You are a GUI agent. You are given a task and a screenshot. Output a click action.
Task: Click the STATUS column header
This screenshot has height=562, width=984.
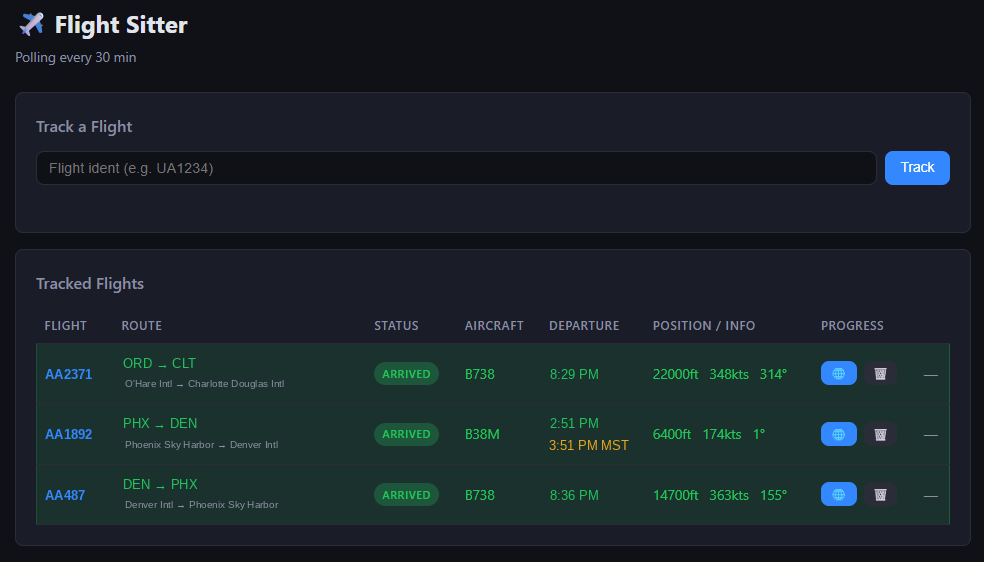pyautogui.click(x=396, y=326)
